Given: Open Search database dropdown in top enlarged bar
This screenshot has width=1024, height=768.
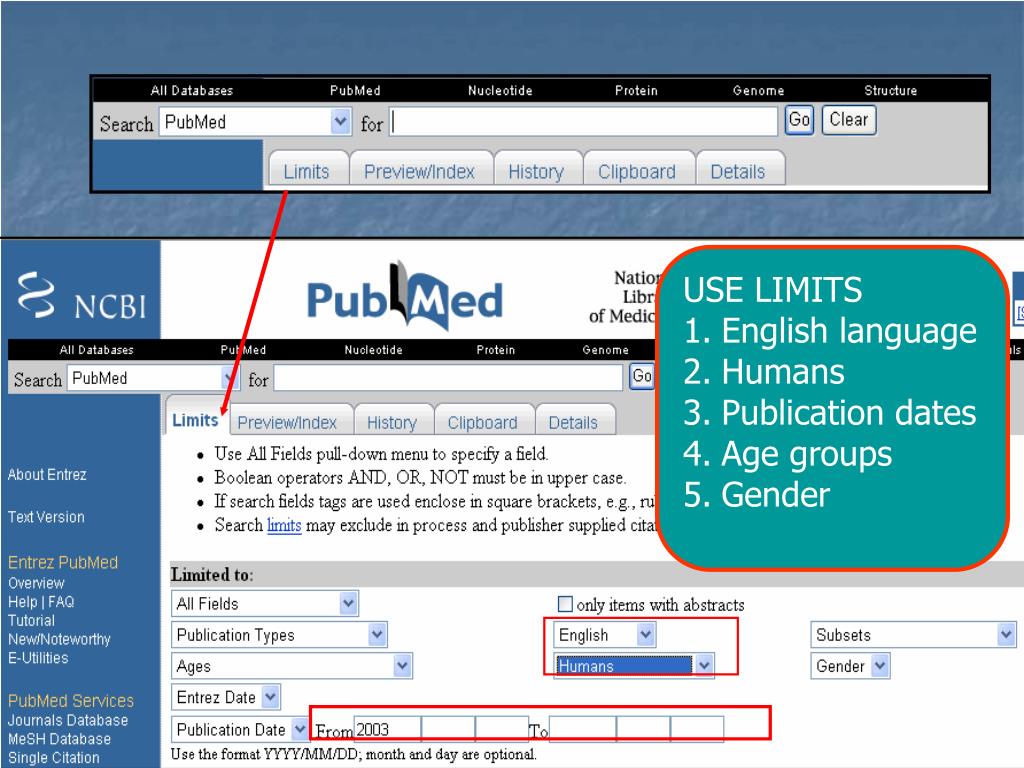Looking at the screenshot, I should tap(256, 122).
